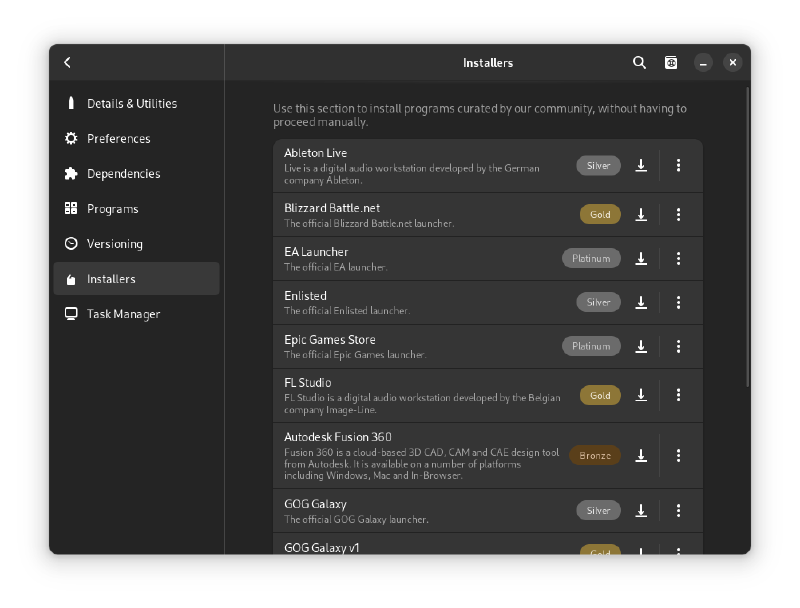Open the three-dot menu for Ableton Live
The image size is (800, 608).
679,166
